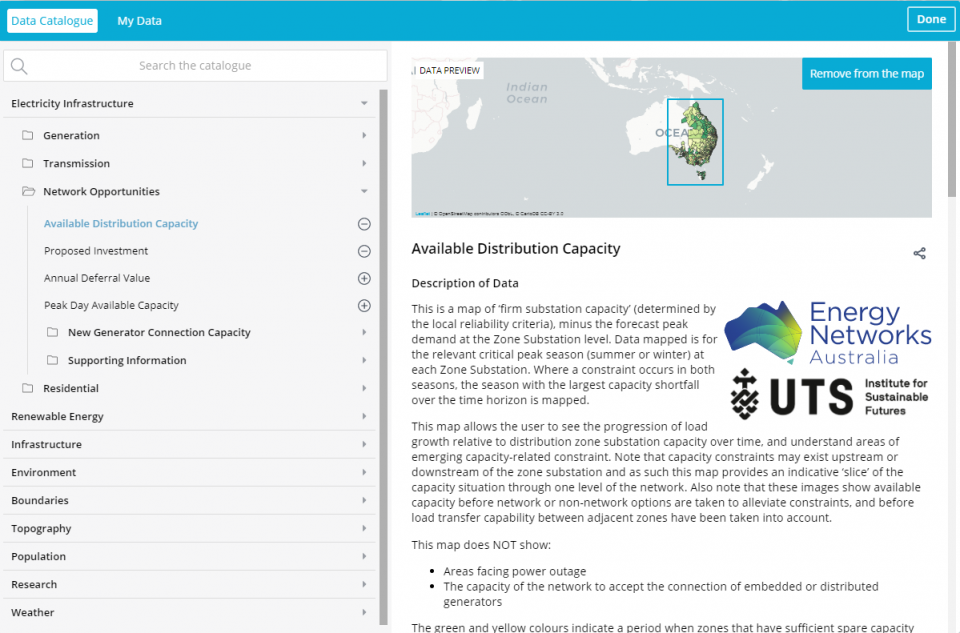Click the open Network Opportunities folder icon

tap(28, 192)
